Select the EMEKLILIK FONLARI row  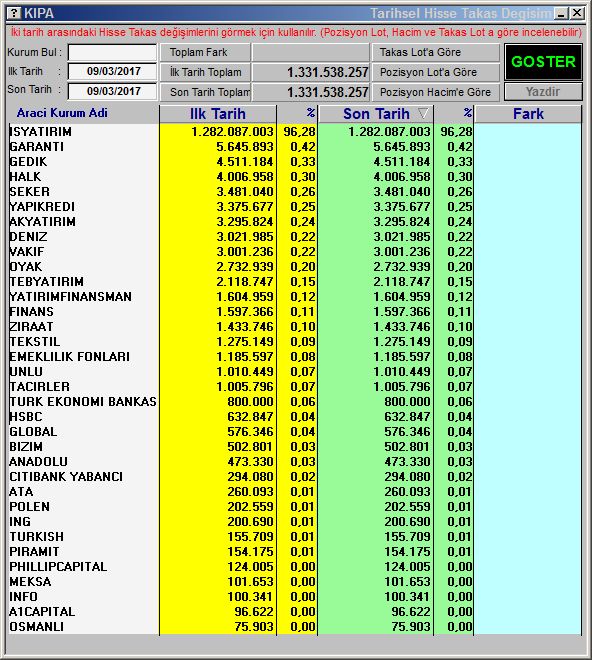[295, 357]
